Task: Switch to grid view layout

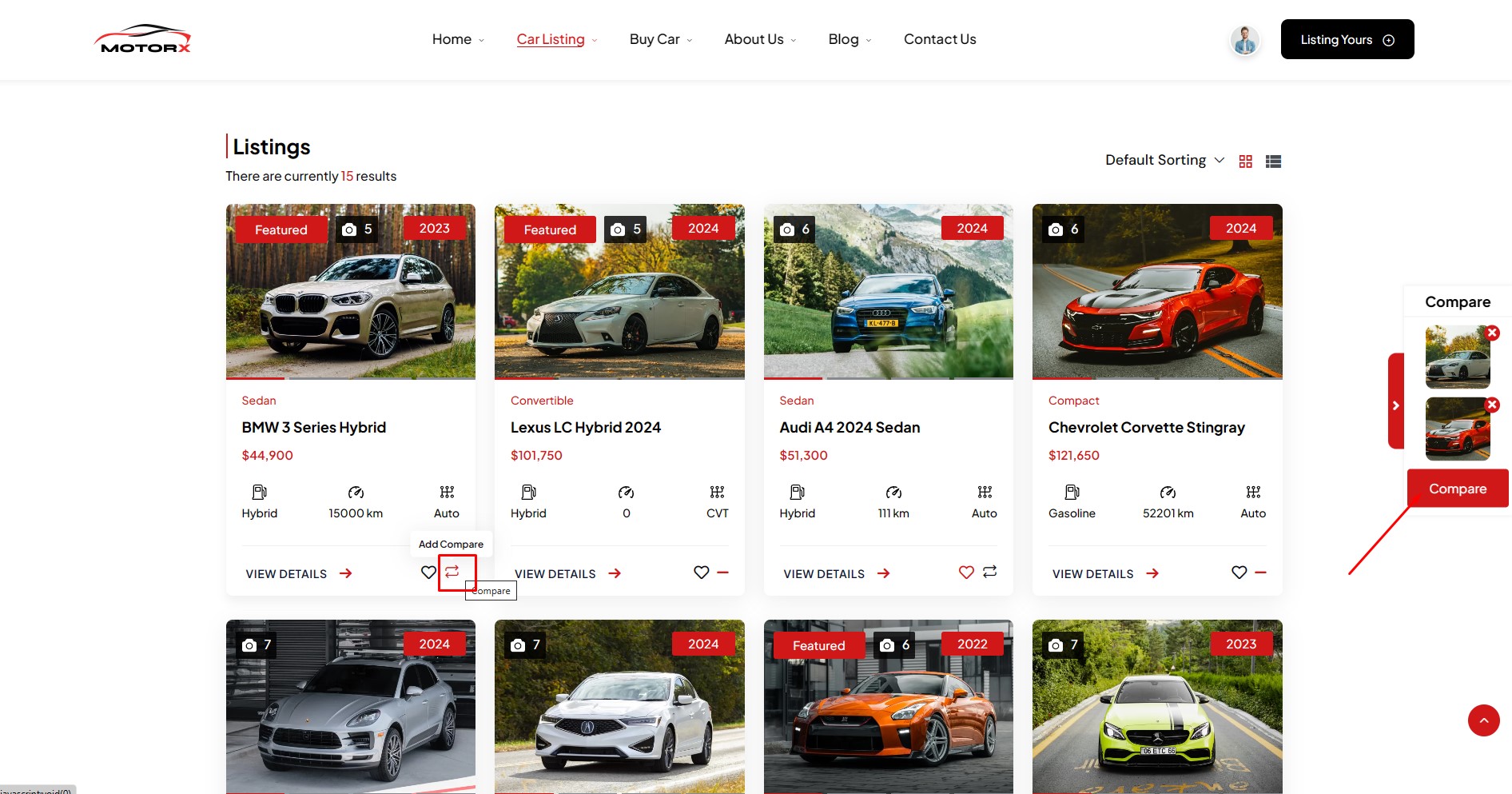Action: click(x=1245, y=162)
